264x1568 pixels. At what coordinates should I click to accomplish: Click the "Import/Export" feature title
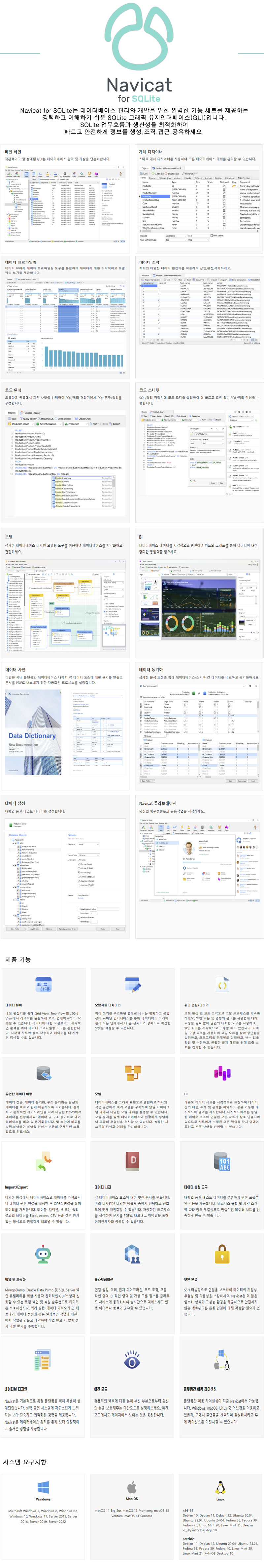(16, 1187)
